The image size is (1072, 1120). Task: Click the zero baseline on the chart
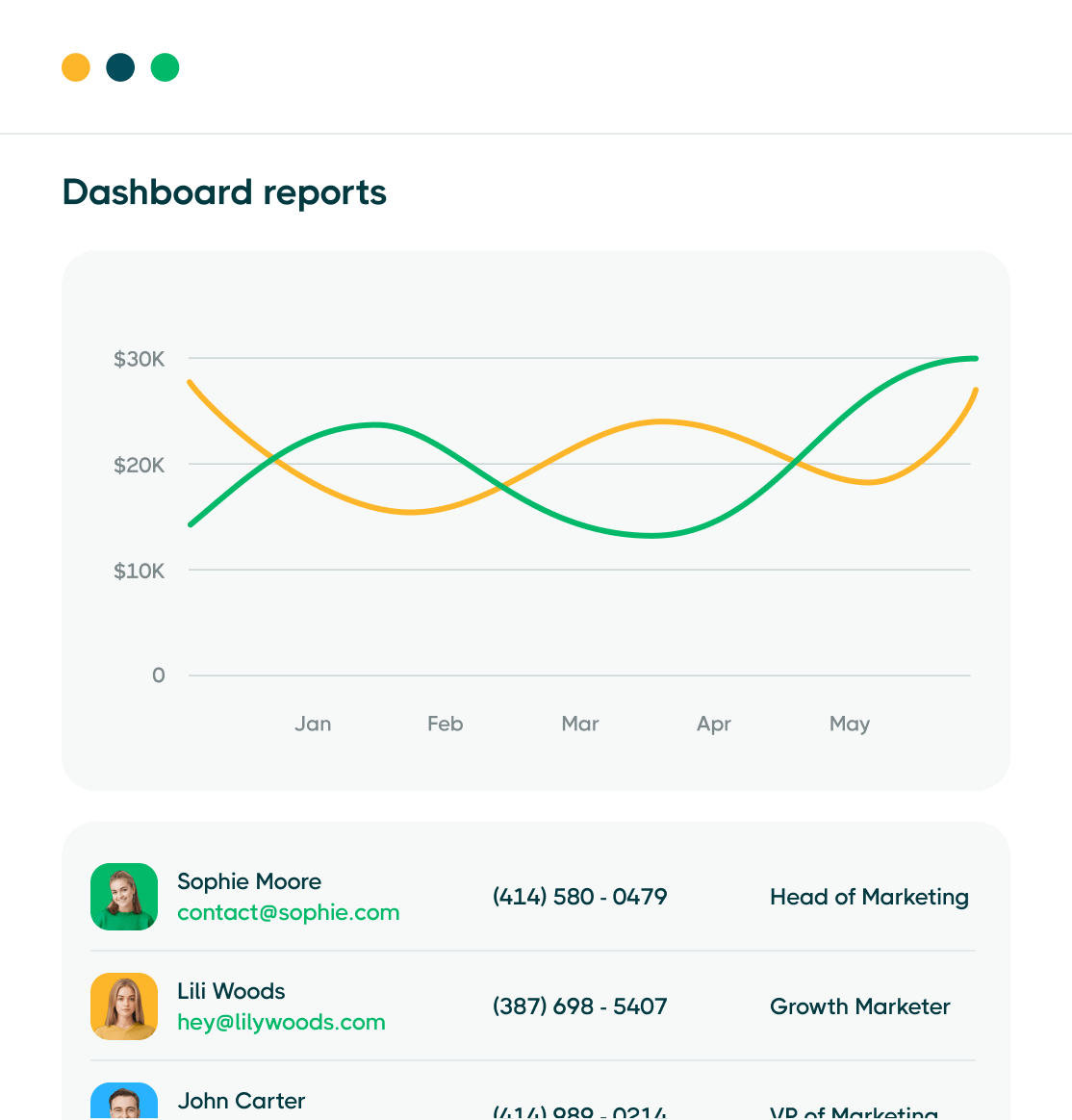point(579,675)
